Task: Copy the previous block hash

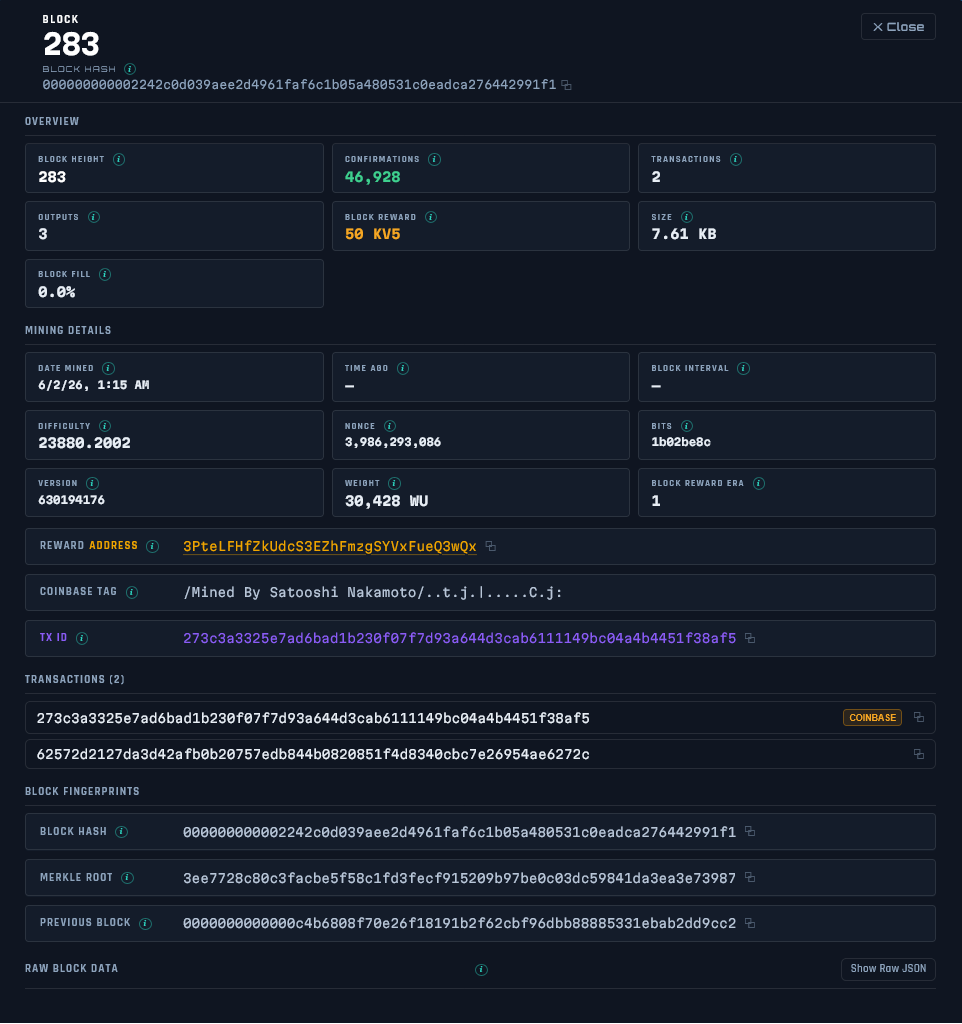Action: pos(750,923)
